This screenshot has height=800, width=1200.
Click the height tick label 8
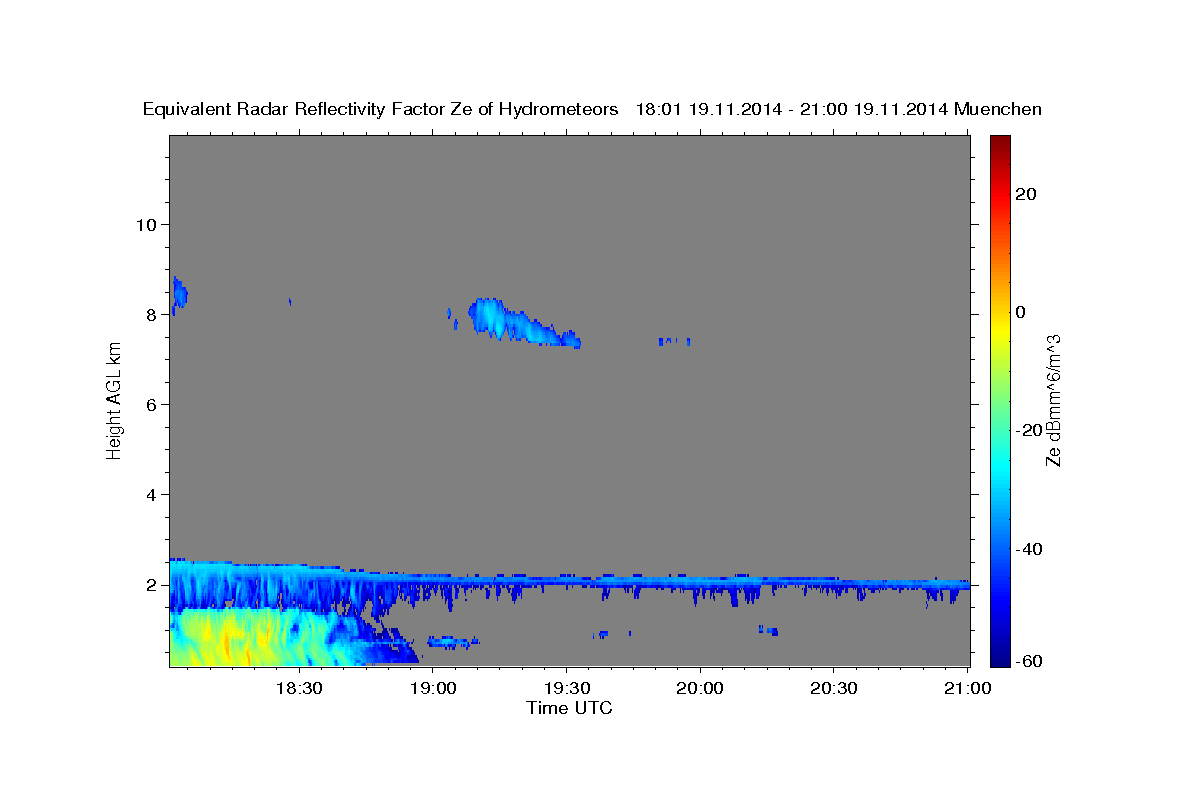151,314
